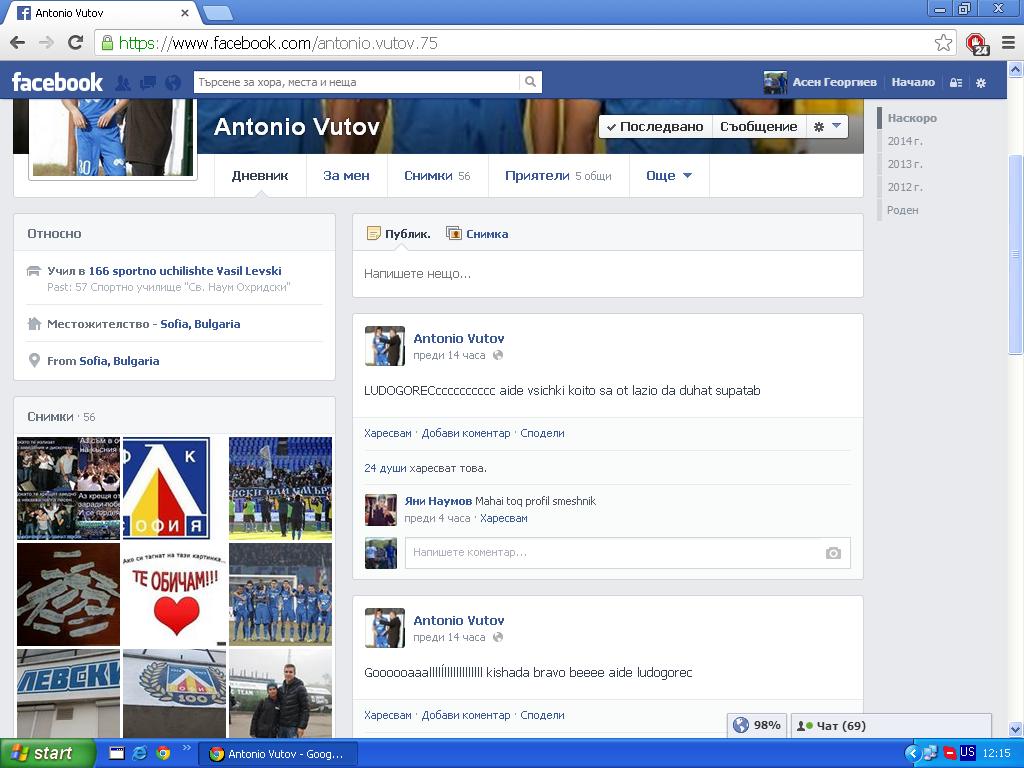The image size is (1024, 768).
Task: Click the photo icon beside Снимка
Action: click(x=454, y=233)
